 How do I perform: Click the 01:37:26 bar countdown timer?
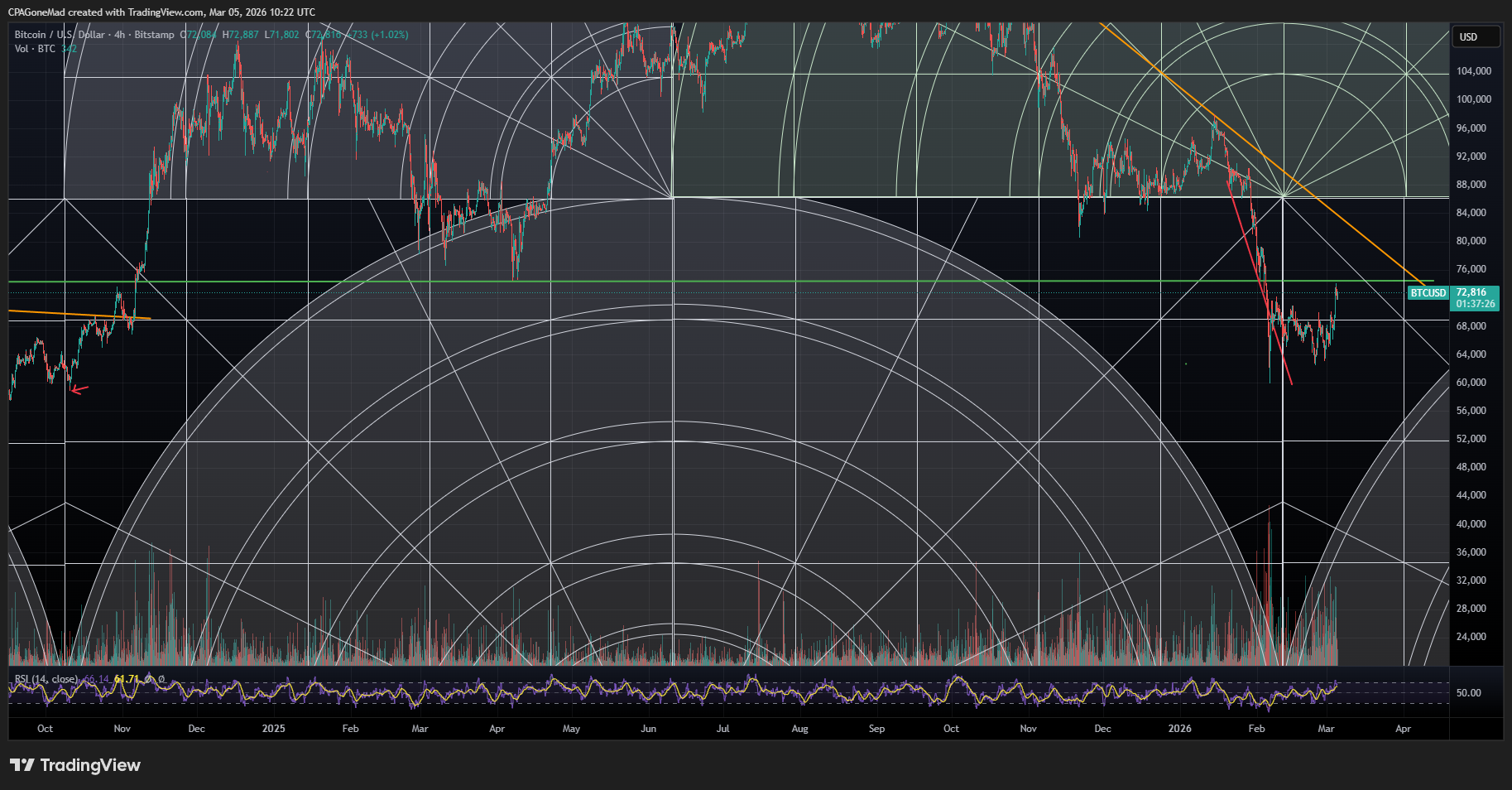tap(1476, 303)
